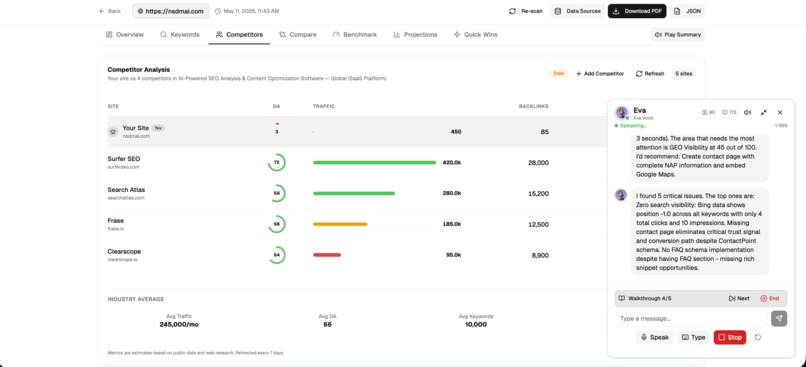This screenshot has height=367, width=806.
Task: Click Frase's DA ring showing 68
Action: pos(277,224)
